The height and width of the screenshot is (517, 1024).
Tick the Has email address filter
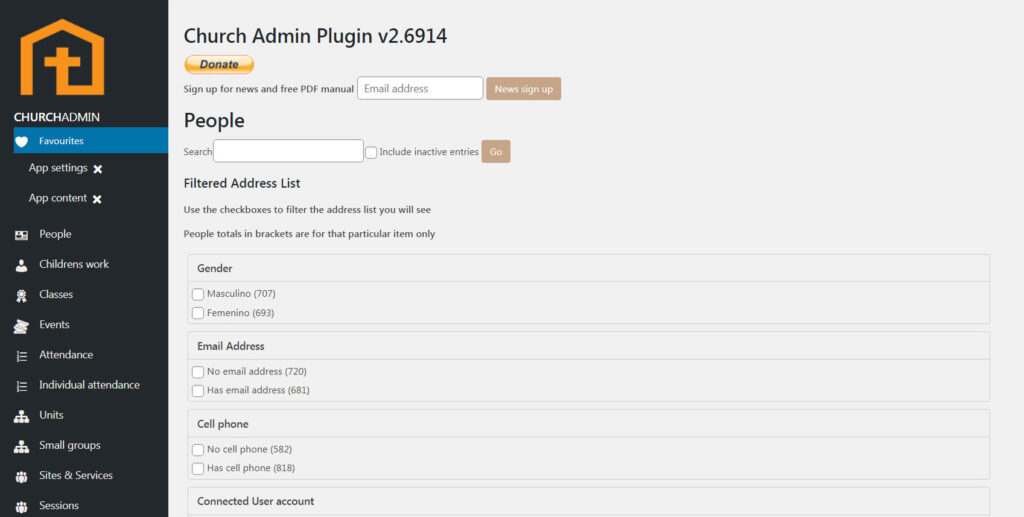click(x=198, y=391)
